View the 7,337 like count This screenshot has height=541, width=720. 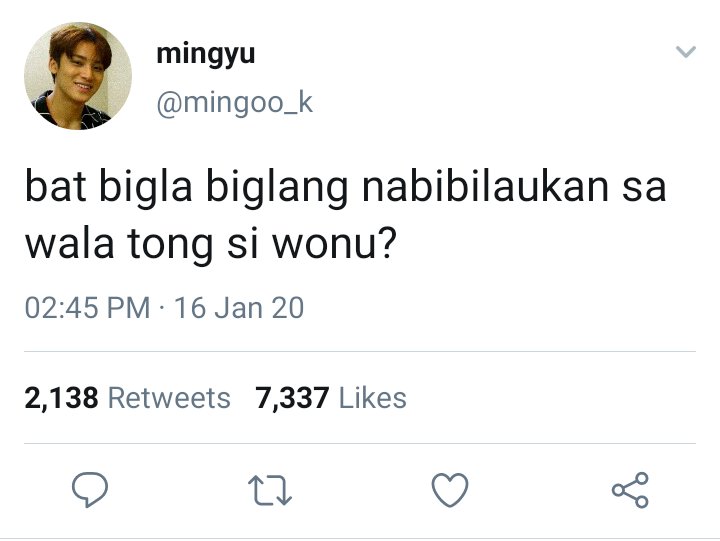[x=292, y=398]
